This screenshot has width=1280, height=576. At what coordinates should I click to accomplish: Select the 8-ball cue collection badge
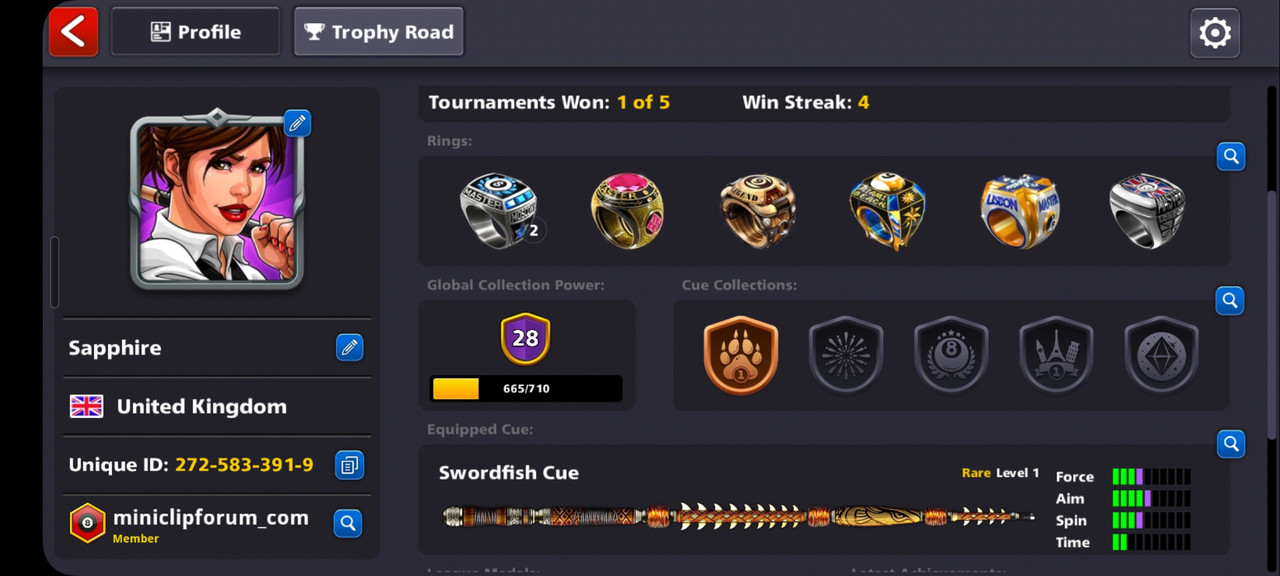(951, 355)
